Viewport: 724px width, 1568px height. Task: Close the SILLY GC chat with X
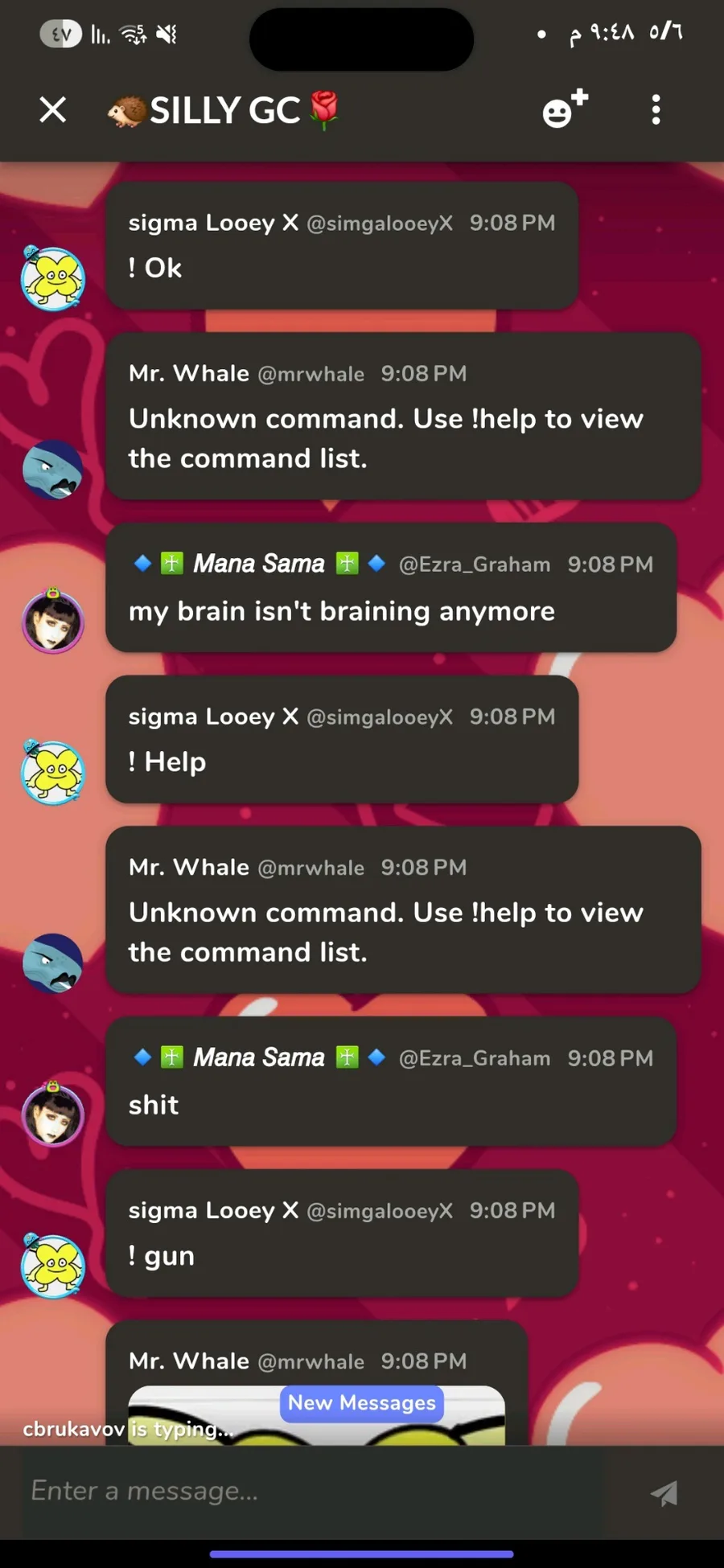point(53,109)
